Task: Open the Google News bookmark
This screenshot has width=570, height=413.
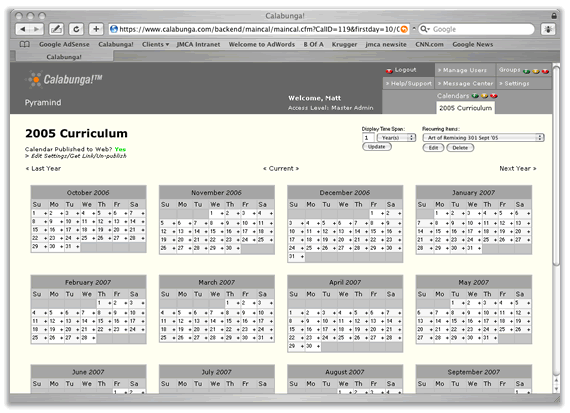Action: [473, 44]
